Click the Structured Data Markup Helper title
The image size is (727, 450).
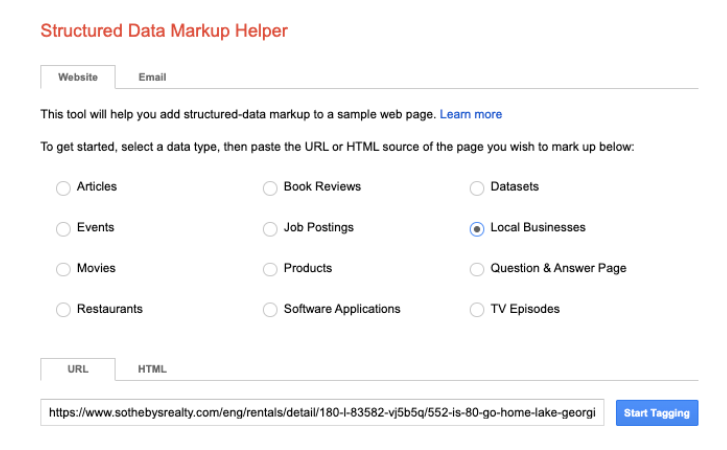pos(164,31)
